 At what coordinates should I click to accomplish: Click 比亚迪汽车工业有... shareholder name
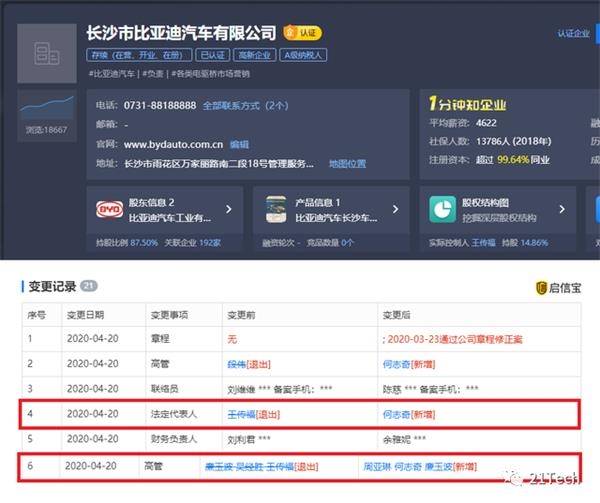point(170,218)
